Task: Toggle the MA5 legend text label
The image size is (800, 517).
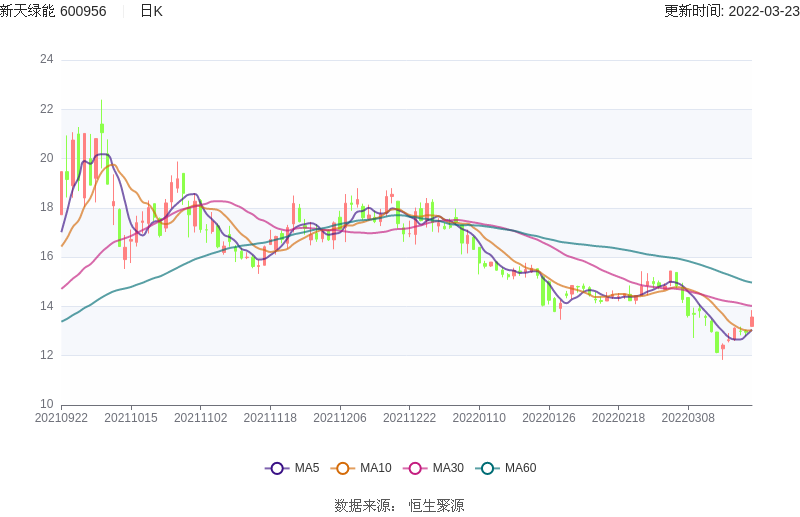Action: tap(307, 468)
